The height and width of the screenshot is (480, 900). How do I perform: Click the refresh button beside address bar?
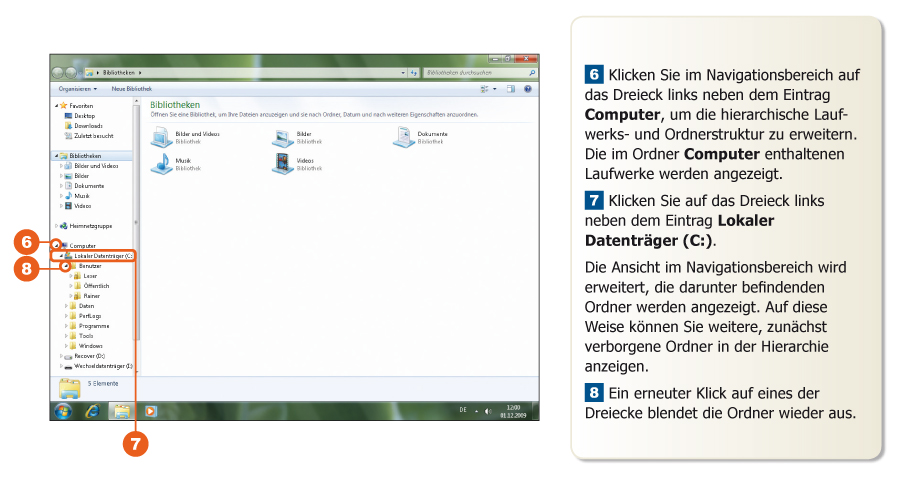tap(414, 73)
